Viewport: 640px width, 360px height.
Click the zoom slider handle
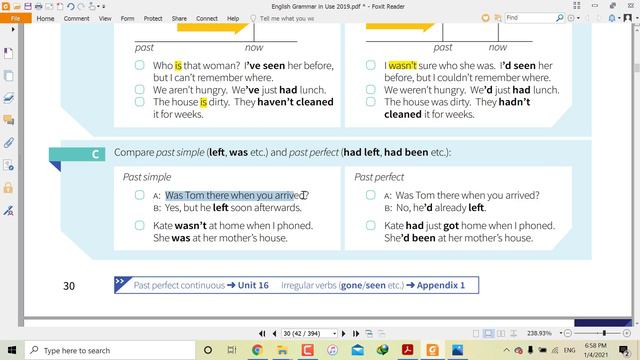pos(604,333)
